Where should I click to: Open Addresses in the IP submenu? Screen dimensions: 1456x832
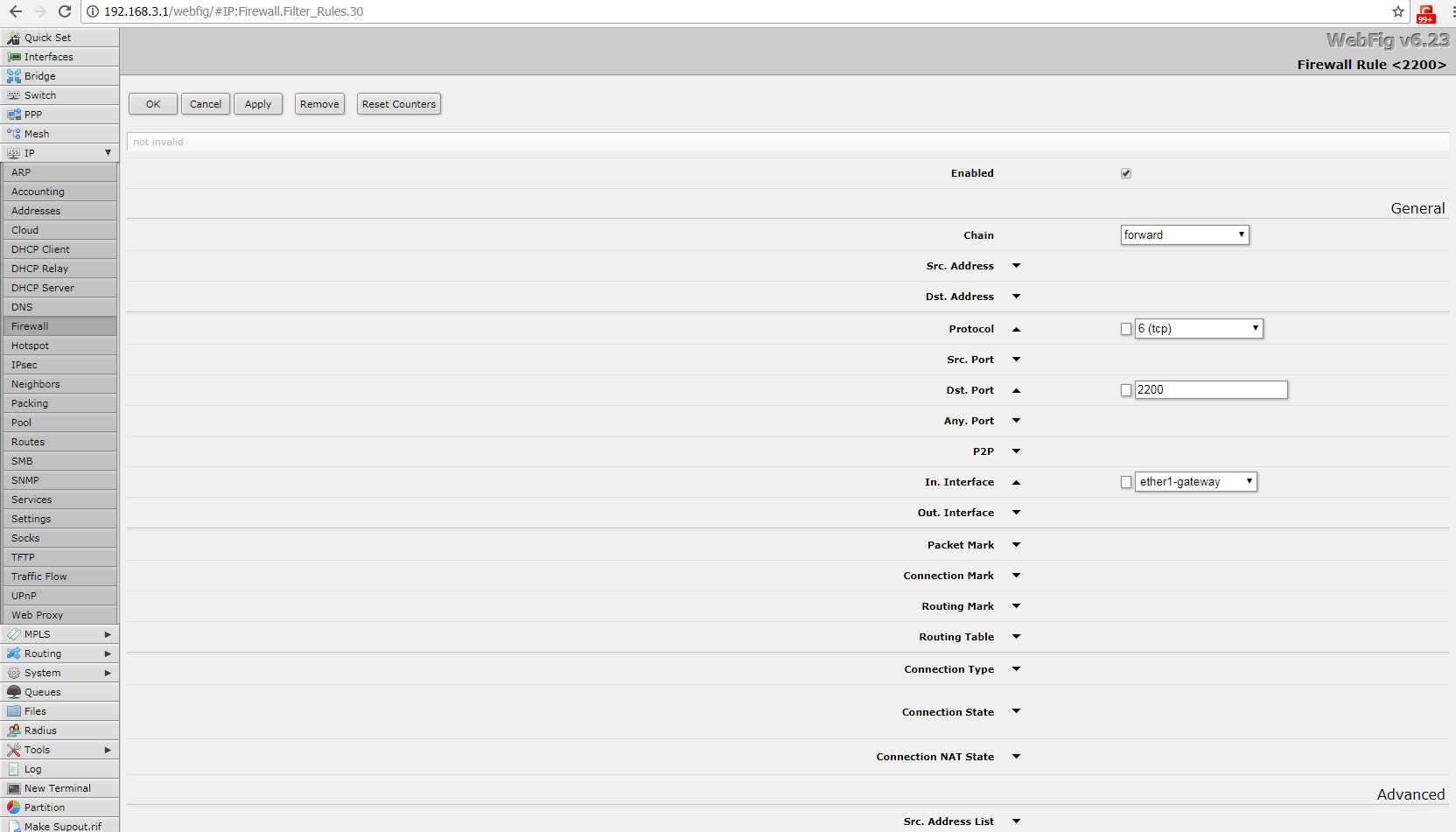59,211
